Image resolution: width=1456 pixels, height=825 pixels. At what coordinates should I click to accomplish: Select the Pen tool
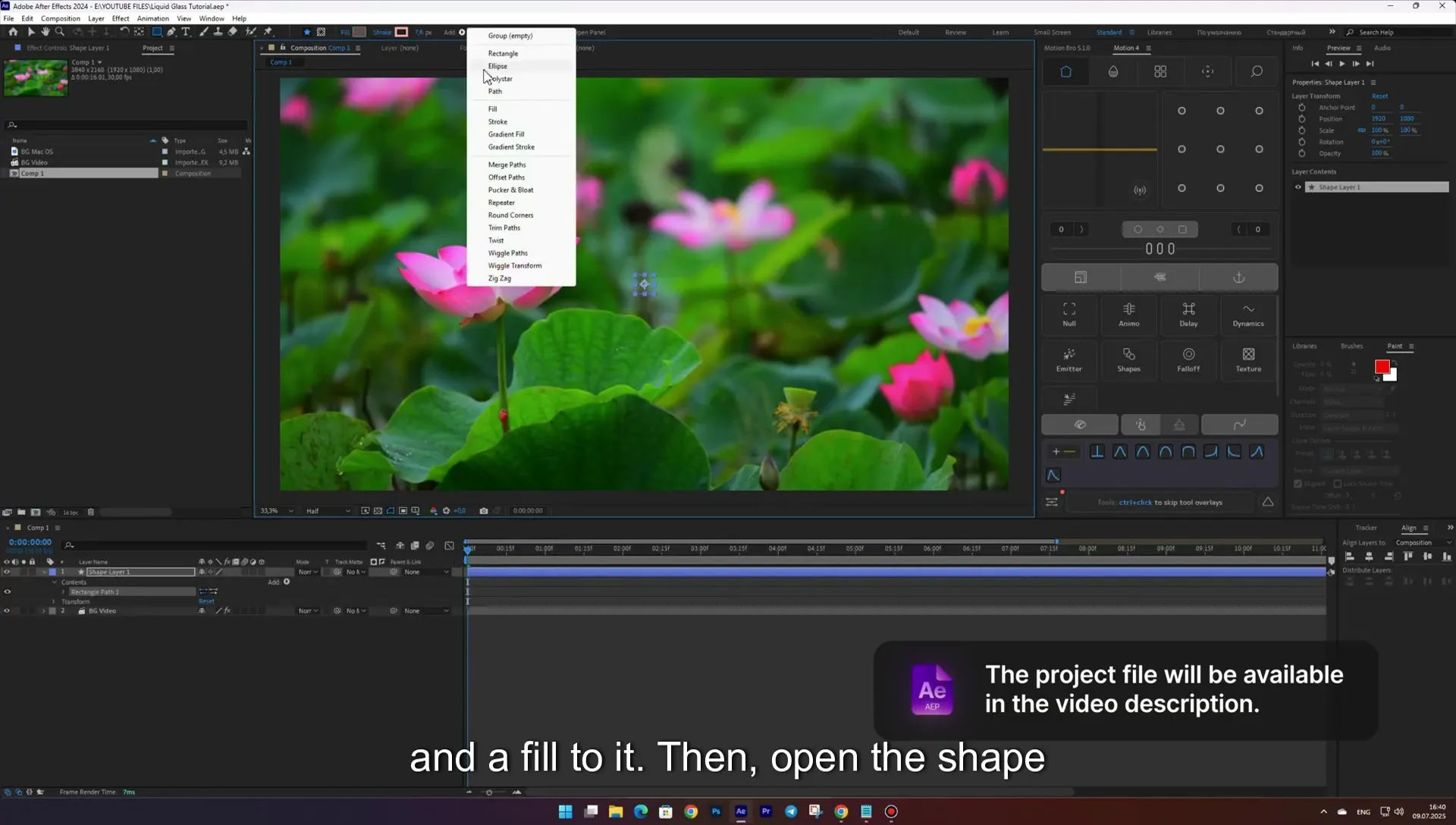pyautogui.click(x=171, y=32)
